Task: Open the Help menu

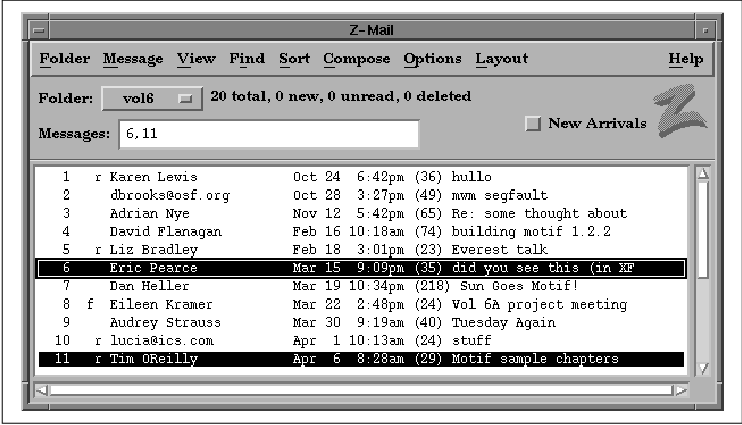Action: (685, 59)
